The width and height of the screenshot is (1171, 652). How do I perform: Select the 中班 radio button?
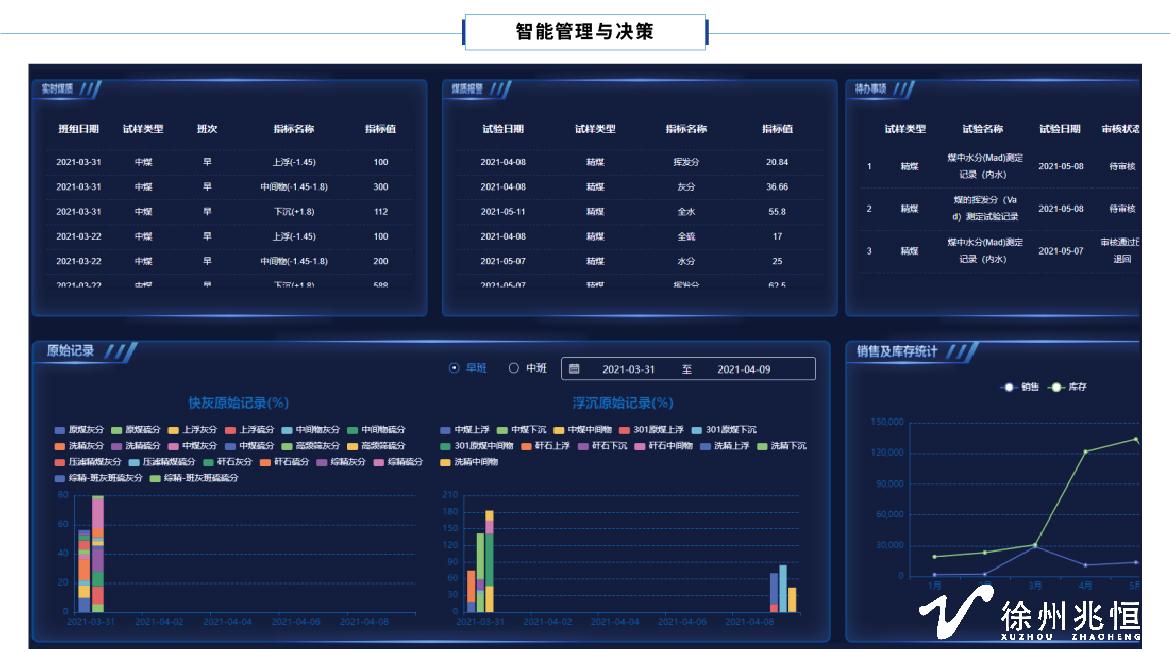click(514, 368)
